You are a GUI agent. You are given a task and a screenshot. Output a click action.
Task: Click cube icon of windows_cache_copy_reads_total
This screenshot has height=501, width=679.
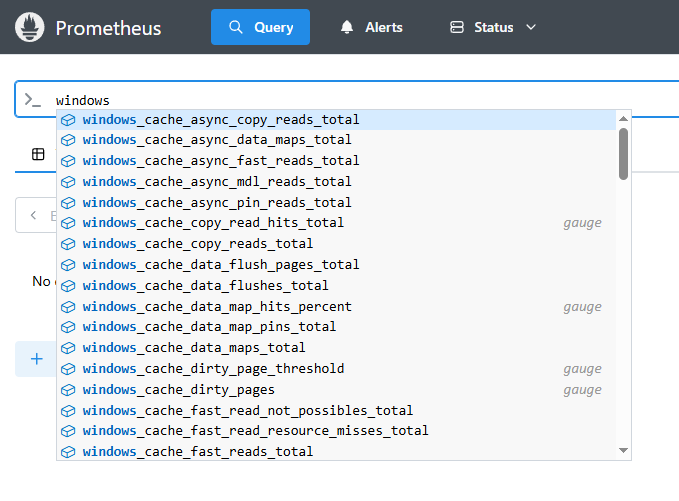point(68,244)
